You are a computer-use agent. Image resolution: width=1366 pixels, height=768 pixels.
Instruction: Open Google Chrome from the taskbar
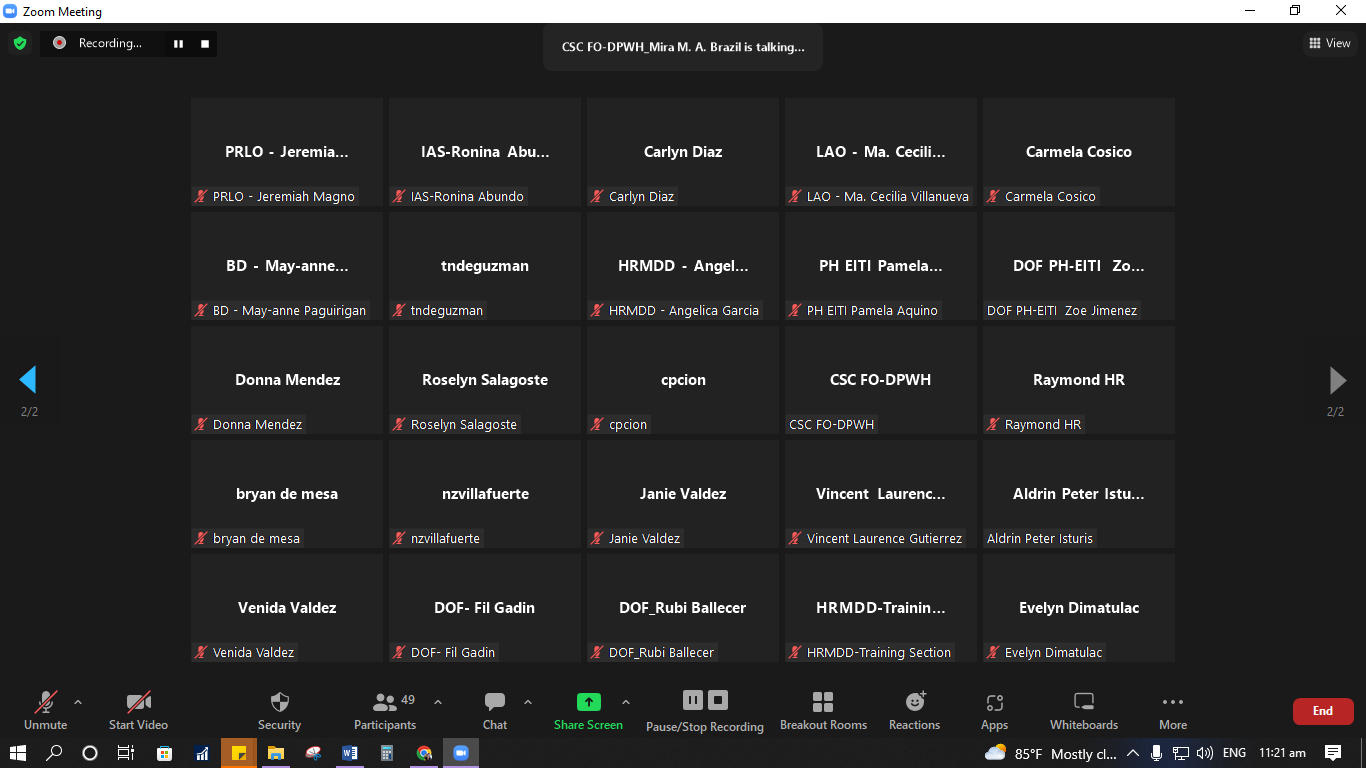424,753
